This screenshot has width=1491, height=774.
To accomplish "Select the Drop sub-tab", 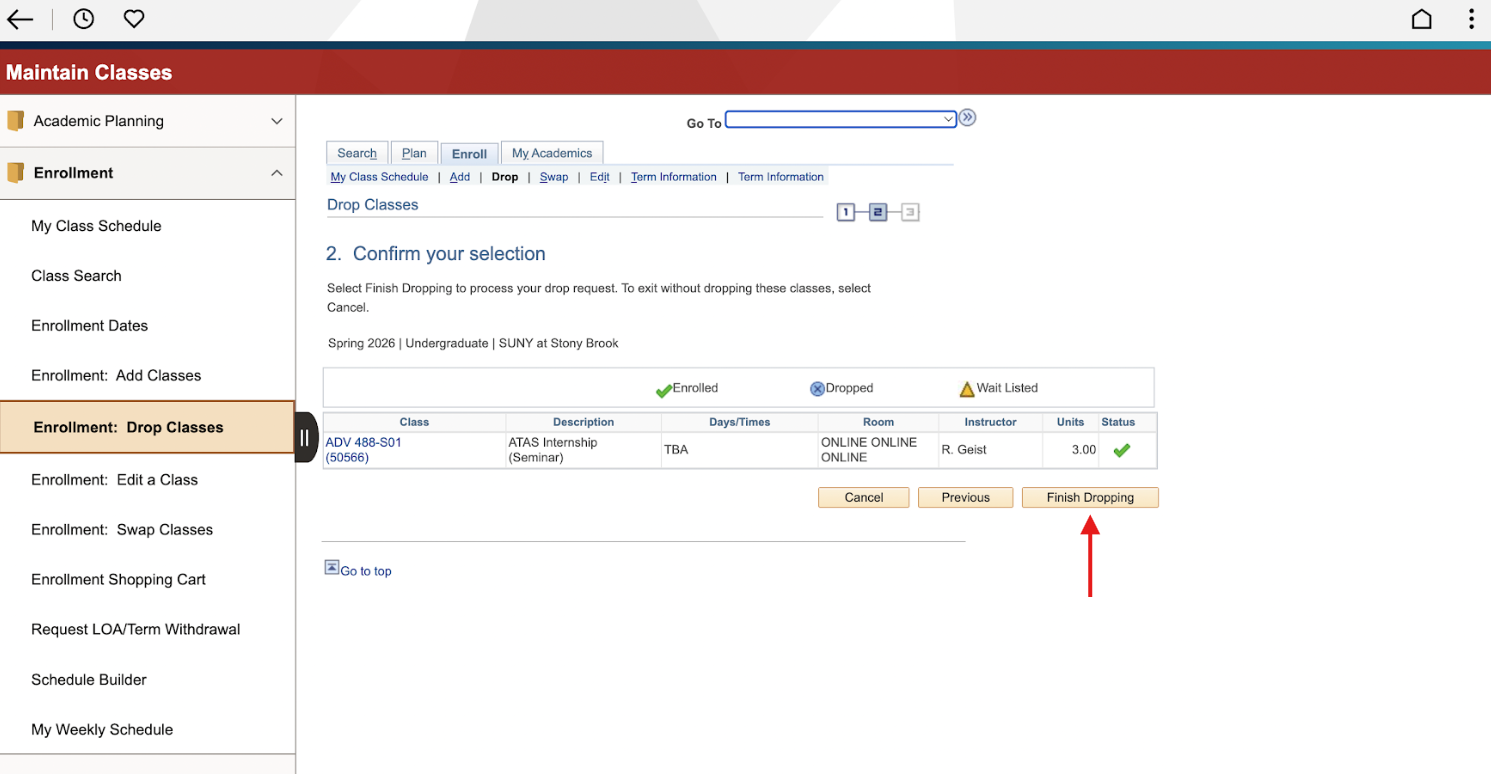I will (x=505, y=177).
